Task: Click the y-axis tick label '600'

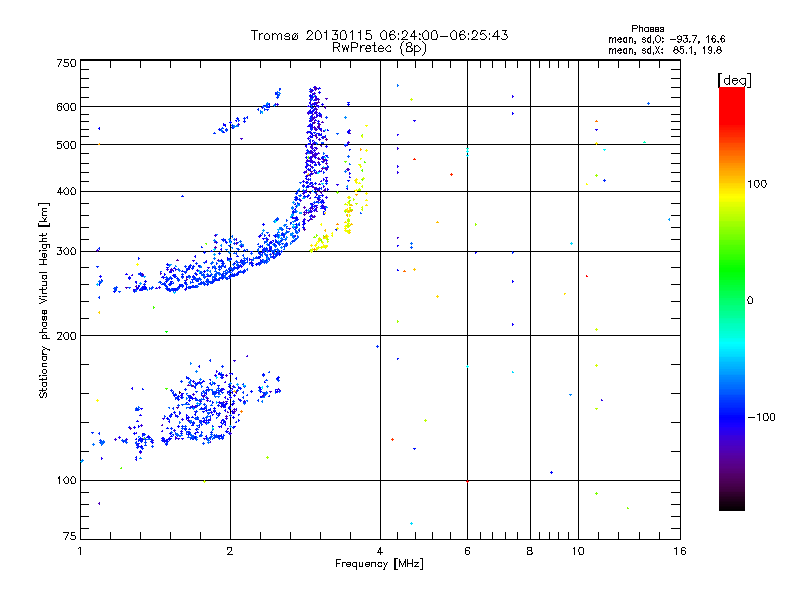Action: coord(66,107)
